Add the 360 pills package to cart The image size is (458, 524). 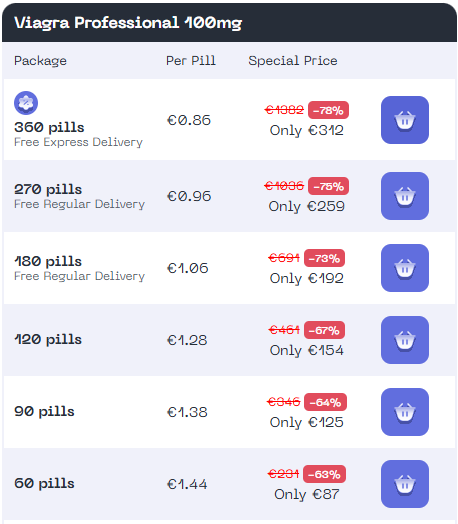405,120
